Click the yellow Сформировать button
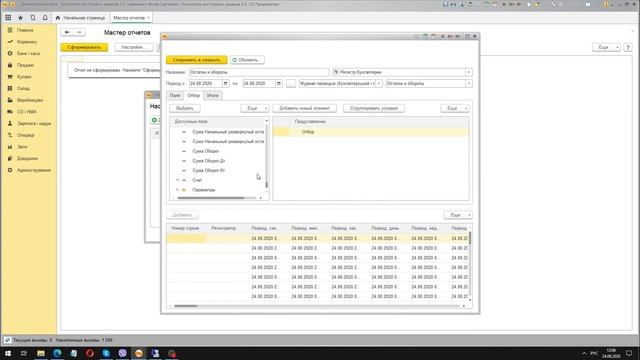This screenshot has width=640, height=360. (x=84, y=47)
